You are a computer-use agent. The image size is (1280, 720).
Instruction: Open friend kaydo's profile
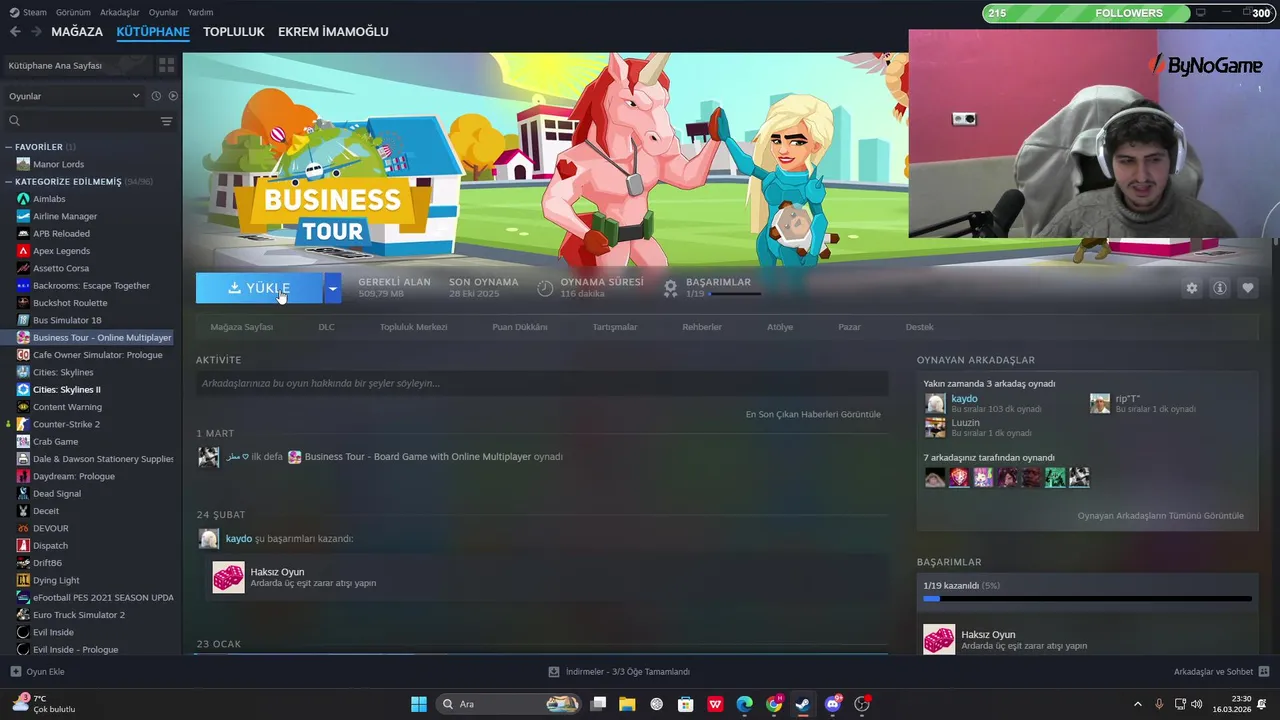click(964, 398)
